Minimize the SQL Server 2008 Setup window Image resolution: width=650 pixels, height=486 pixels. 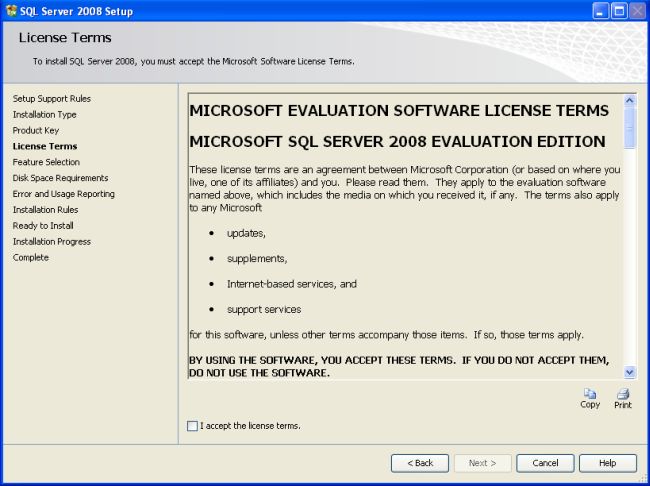coord(601,11)
